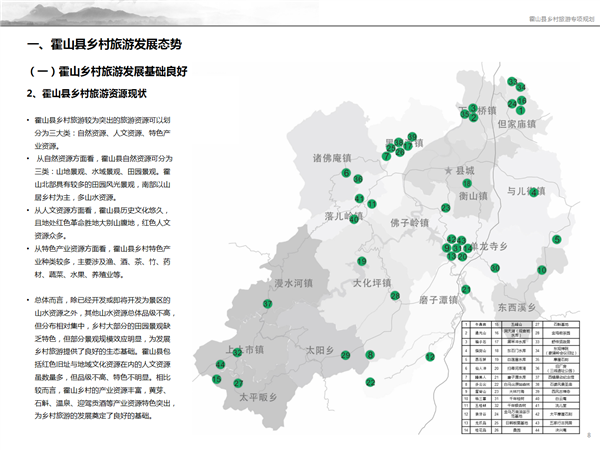Select green marker 6 near 诸佛庵镇
600x450 pixels.
click(x=346, y=173)
